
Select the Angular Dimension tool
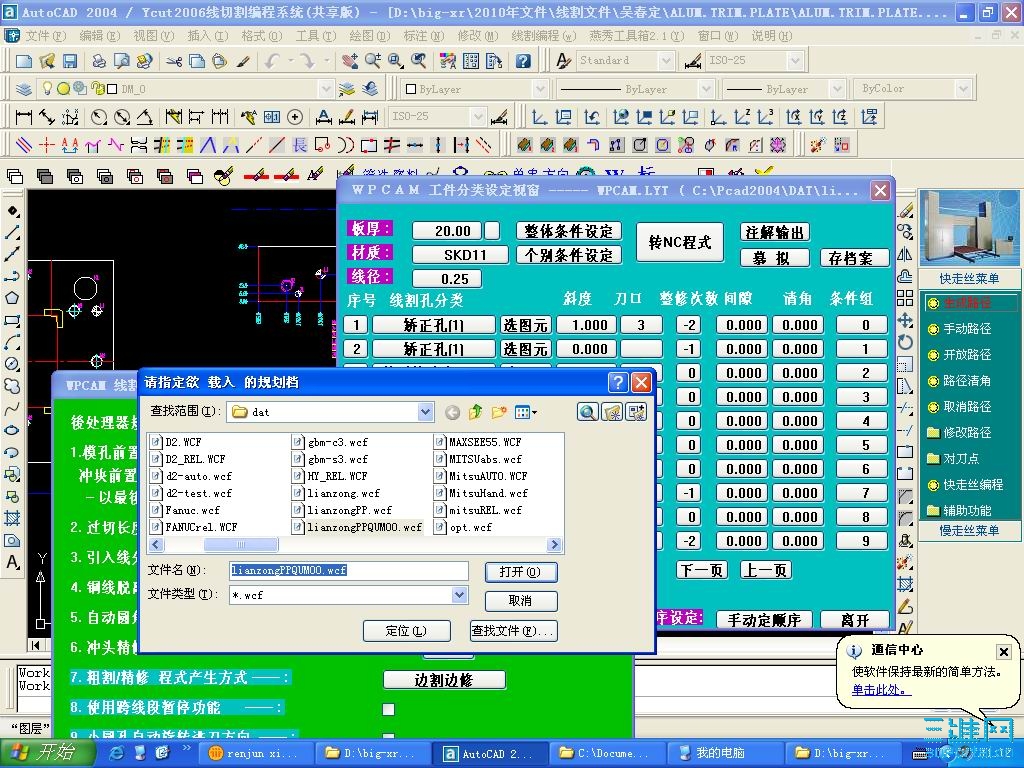(145, 117)
